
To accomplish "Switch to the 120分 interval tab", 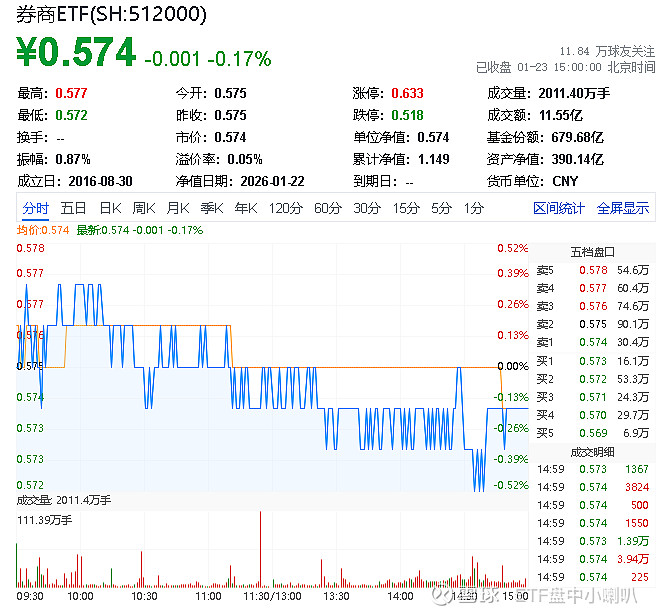I will coord(285,208).
